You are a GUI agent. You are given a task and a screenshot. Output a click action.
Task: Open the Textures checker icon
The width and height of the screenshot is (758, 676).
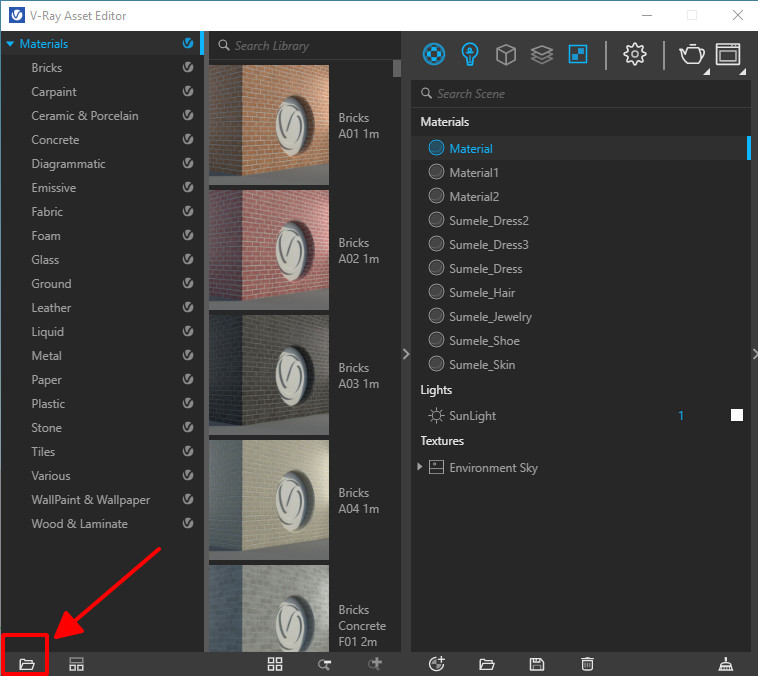tap(578, 54)
